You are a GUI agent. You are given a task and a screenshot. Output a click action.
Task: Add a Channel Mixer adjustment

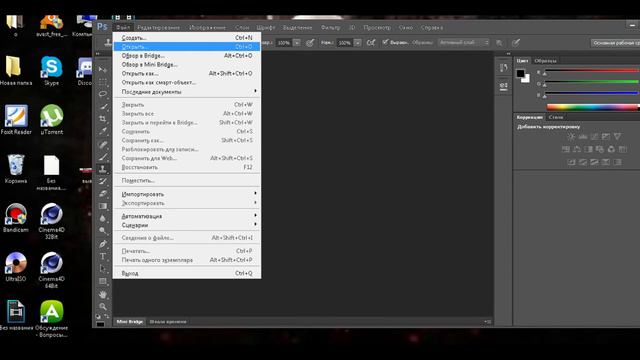611,149
